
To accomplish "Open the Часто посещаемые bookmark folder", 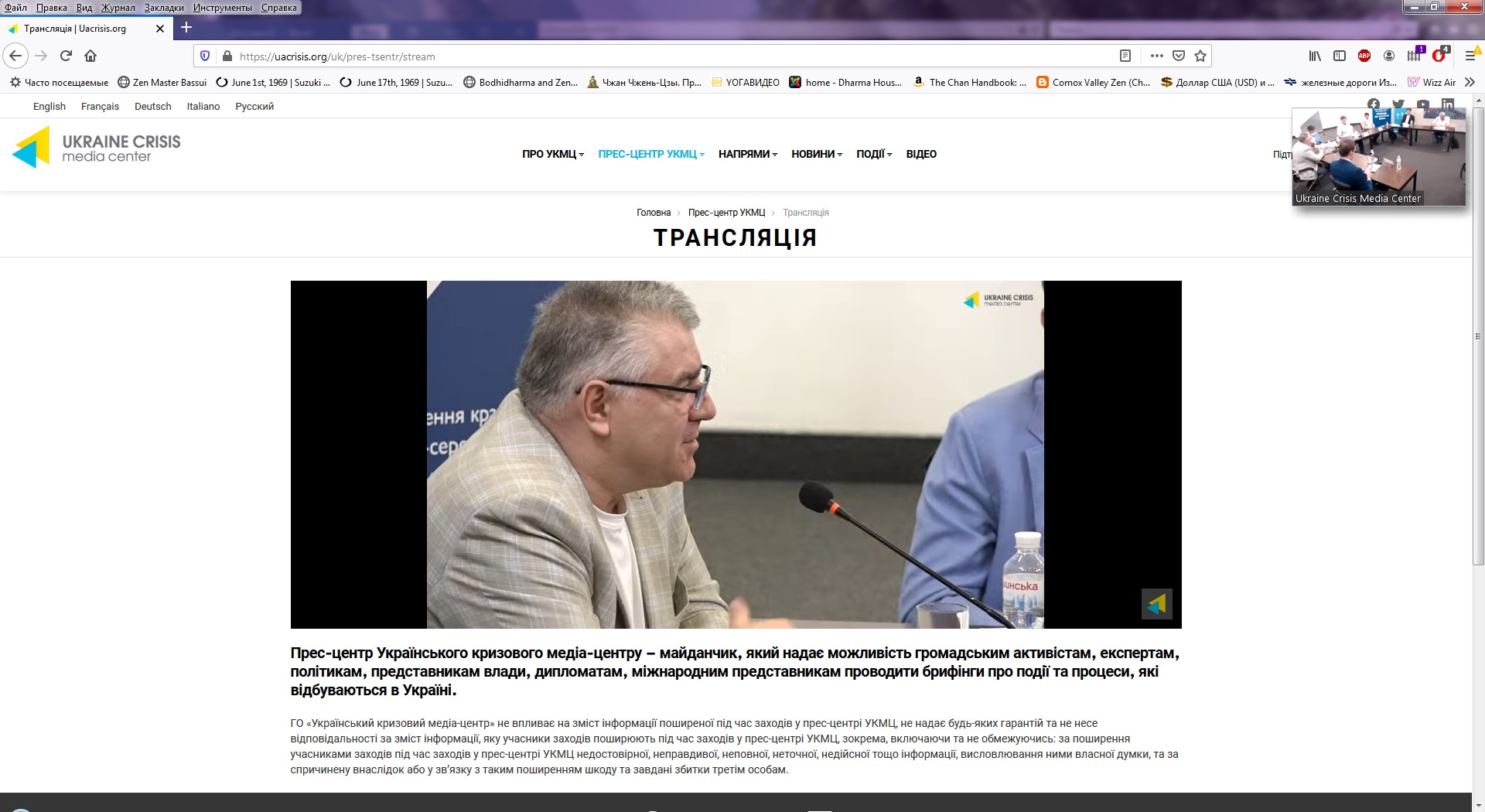I will point(60,82).
